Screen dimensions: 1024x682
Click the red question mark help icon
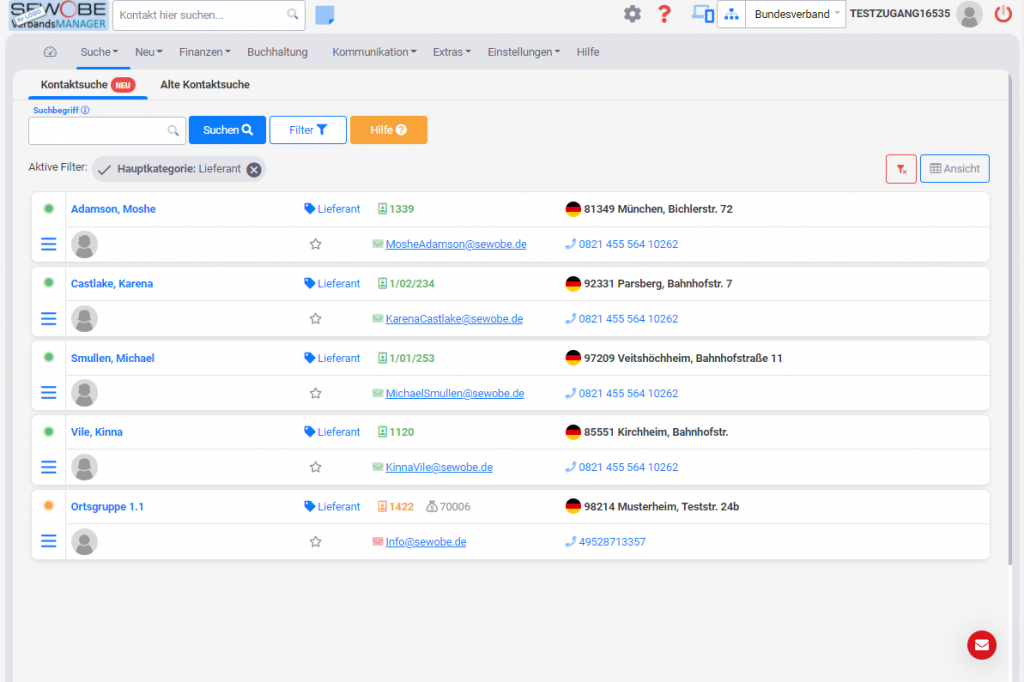664,14
